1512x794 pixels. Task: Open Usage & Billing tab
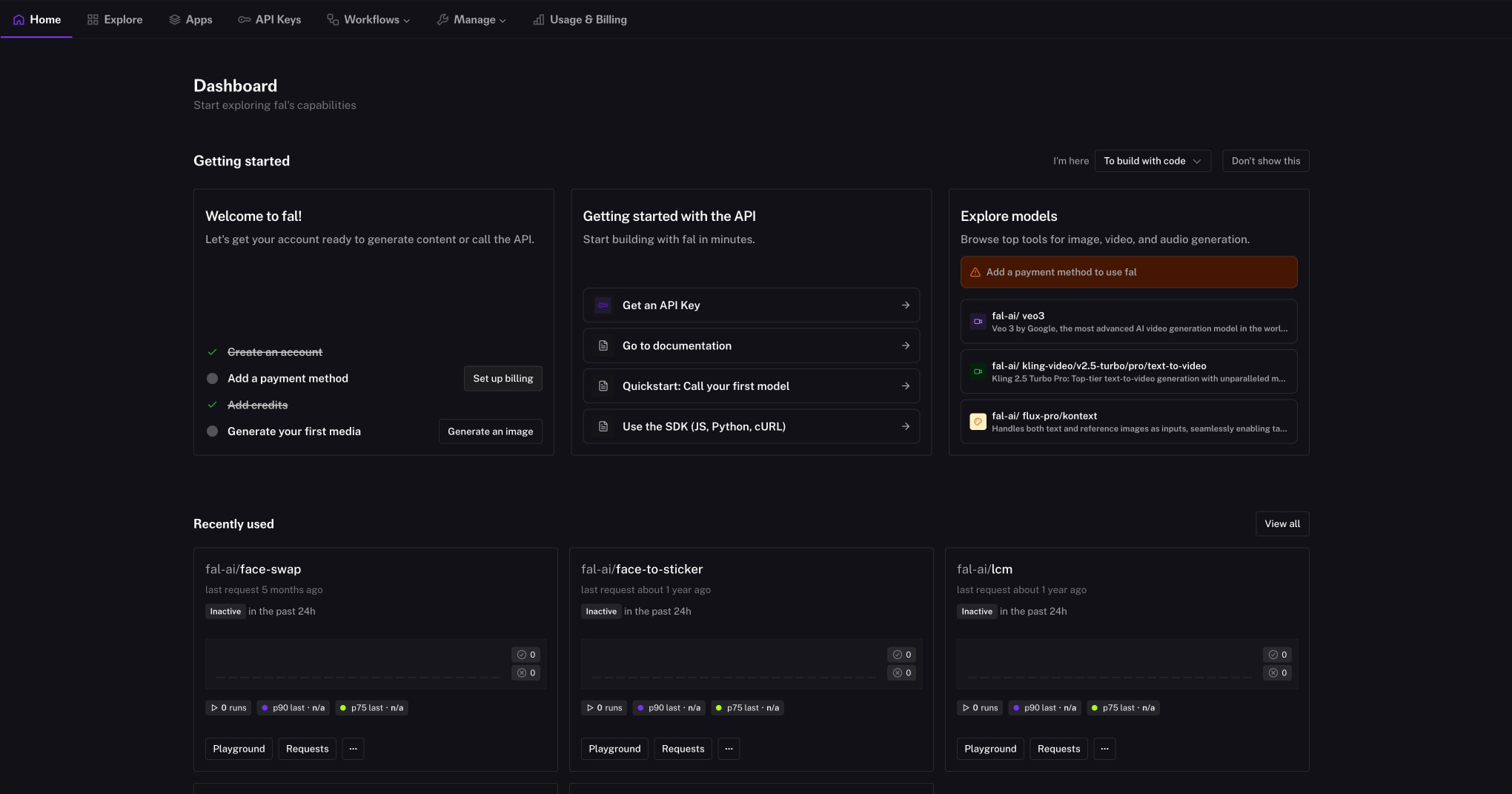click(x=580, y=19)
